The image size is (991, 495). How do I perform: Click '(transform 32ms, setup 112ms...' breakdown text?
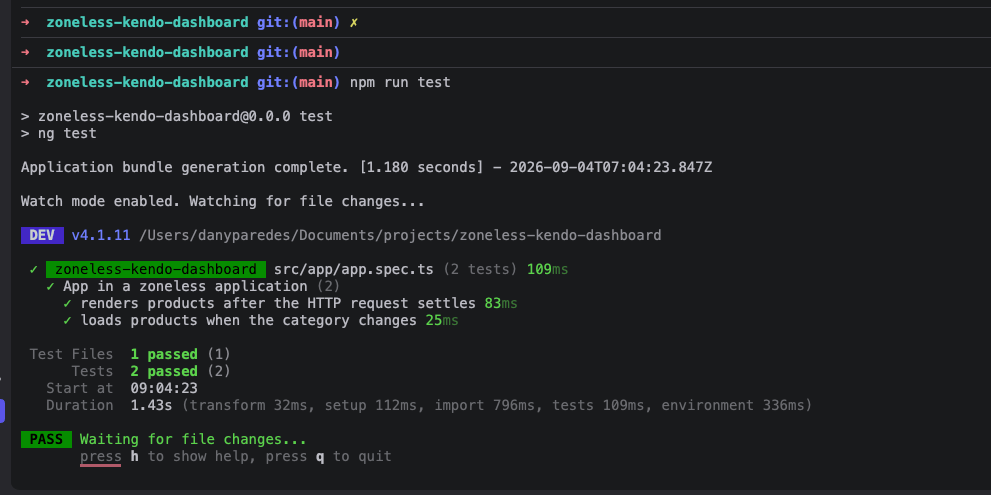tap(497, 405)
